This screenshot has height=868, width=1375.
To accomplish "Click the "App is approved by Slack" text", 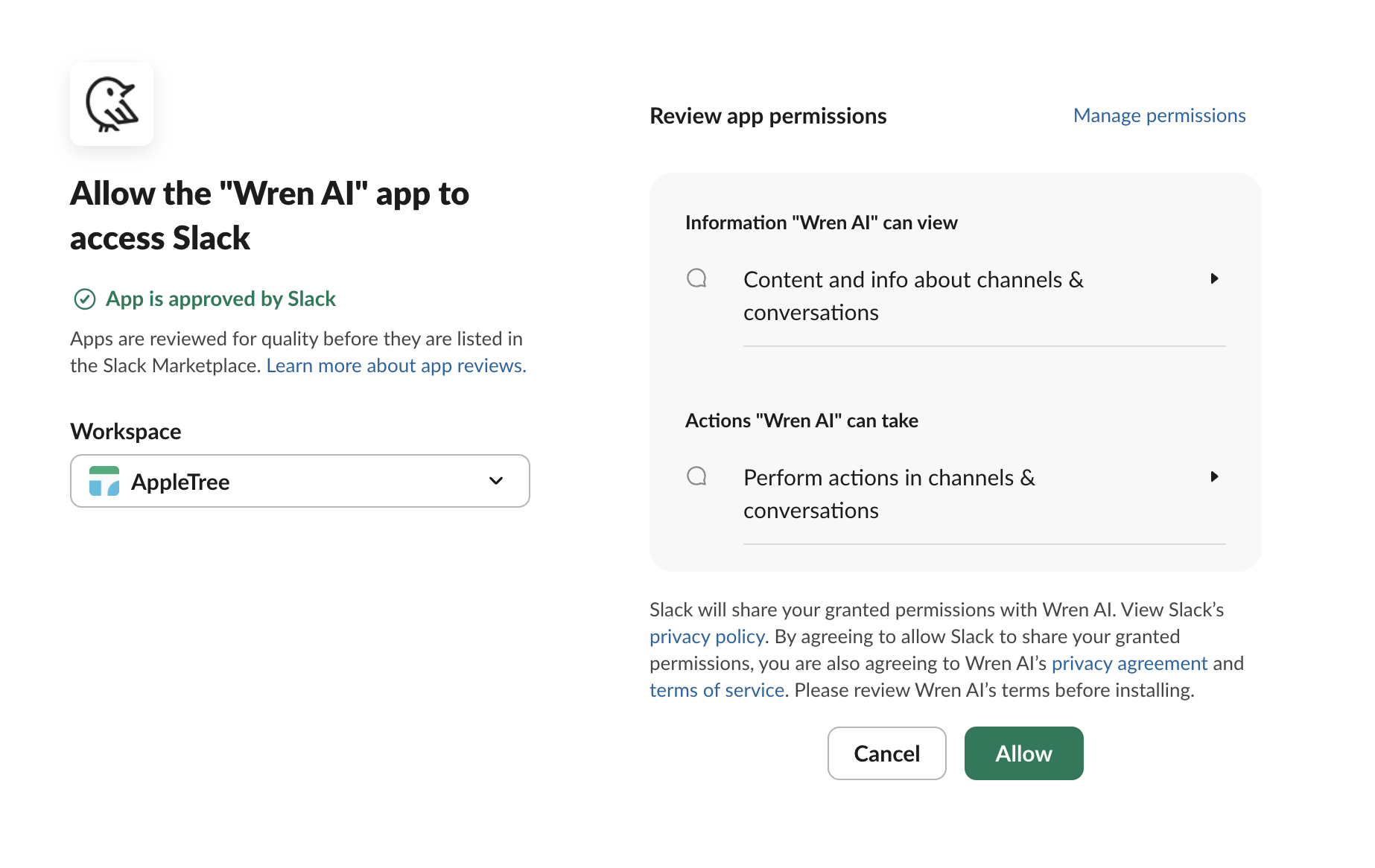I will [x=220, y=299].
